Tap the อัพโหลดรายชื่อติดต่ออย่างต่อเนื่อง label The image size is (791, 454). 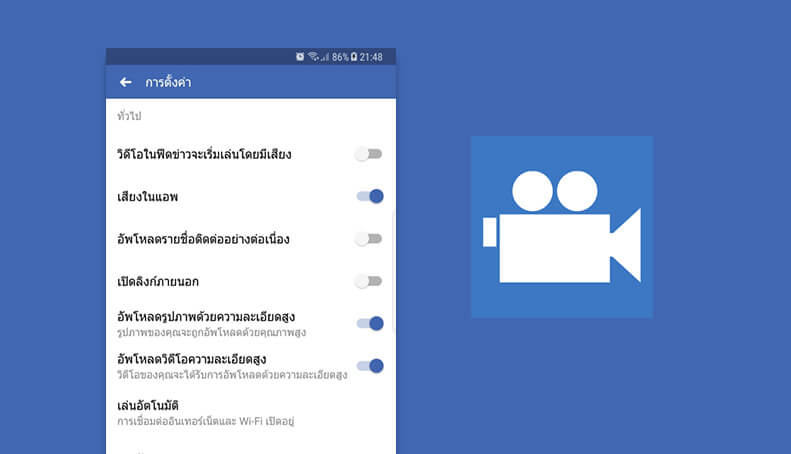click(x=203, y=239)
